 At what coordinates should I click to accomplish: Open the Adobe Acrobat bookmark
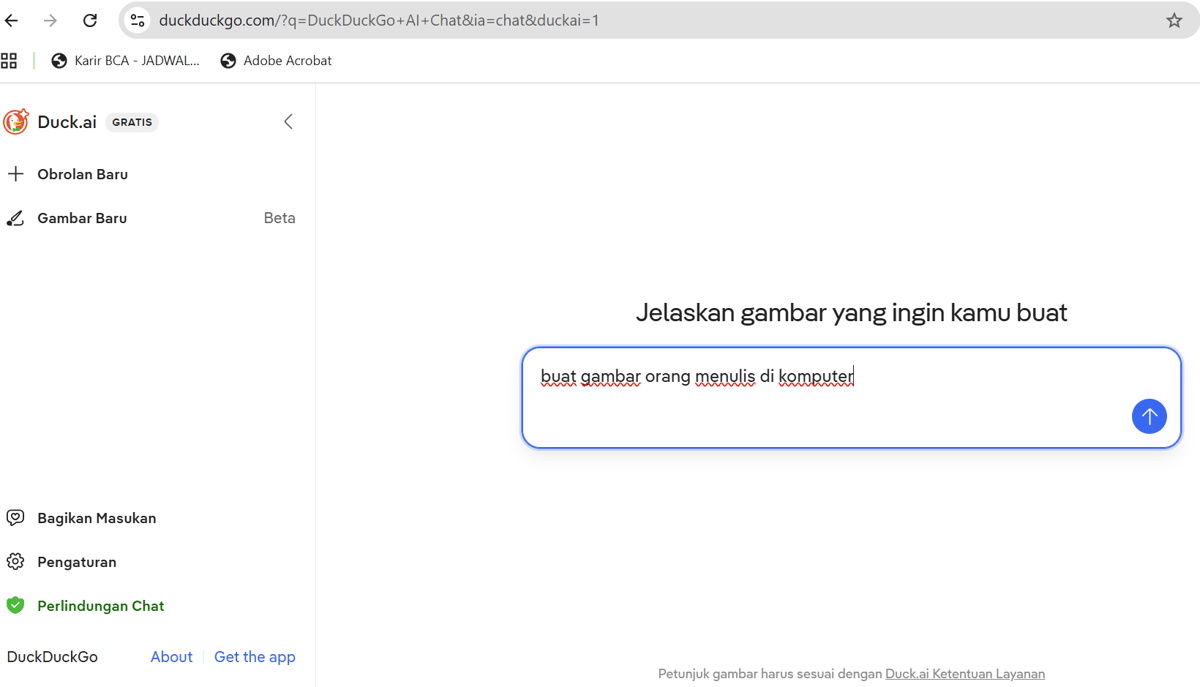(x=276, y=60)
